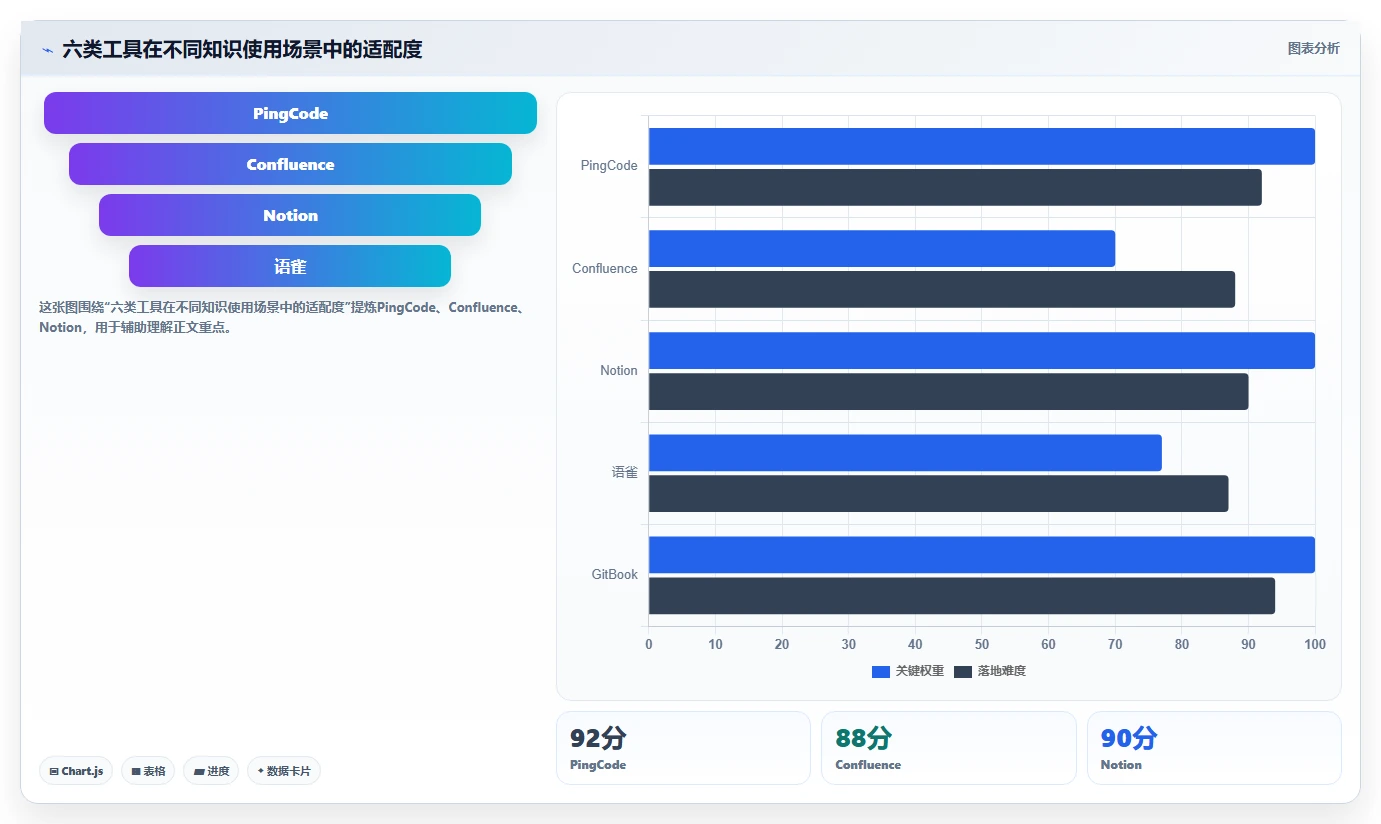Click the x-axis value 50
1381x824 pixels.
click(x=982, y=644)
